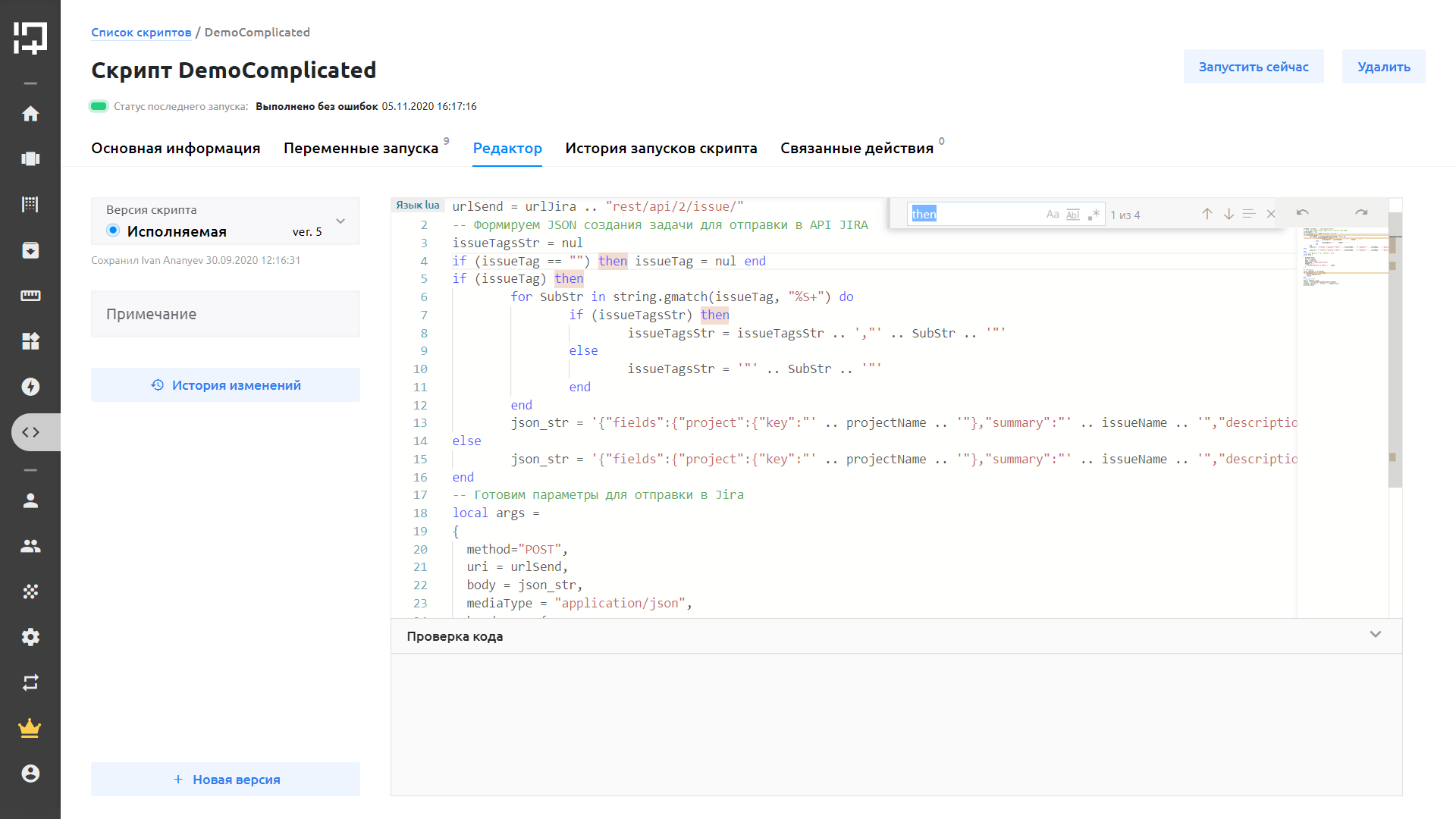Enable regular expression search option
This screenshot has height=819, width=1456.
pyautogui.click(x=1093, y=215)
